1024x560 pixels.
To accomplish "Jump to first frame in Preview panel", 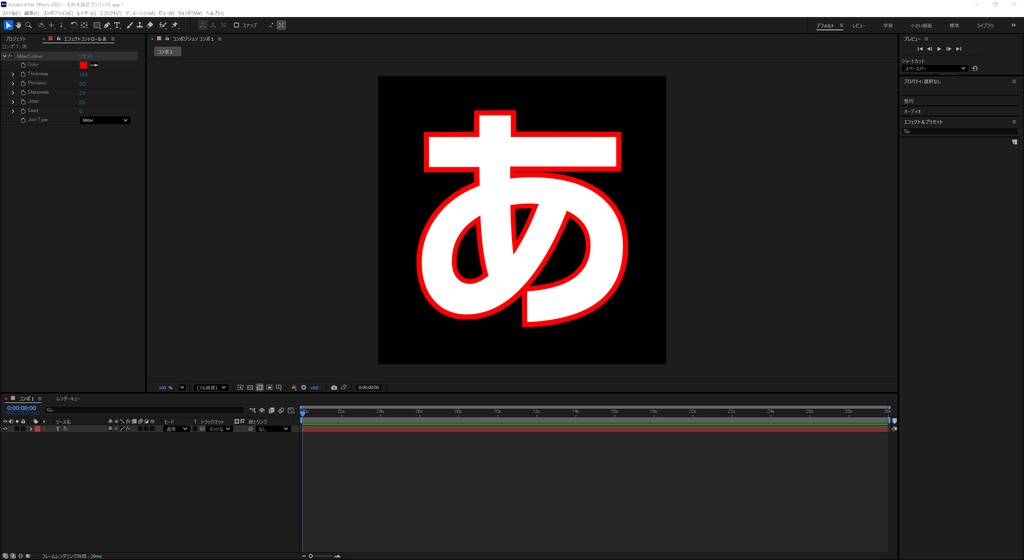I will 920,49.
